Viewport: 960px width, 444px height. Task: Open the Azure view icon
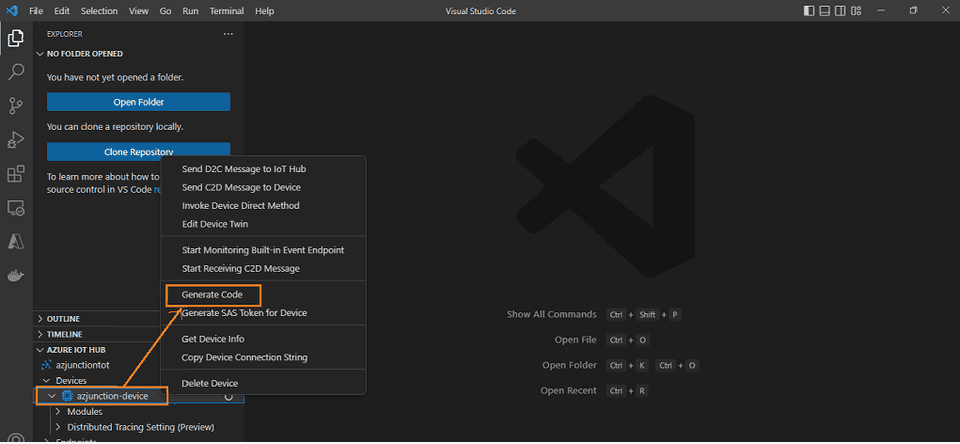click(16, 242)
